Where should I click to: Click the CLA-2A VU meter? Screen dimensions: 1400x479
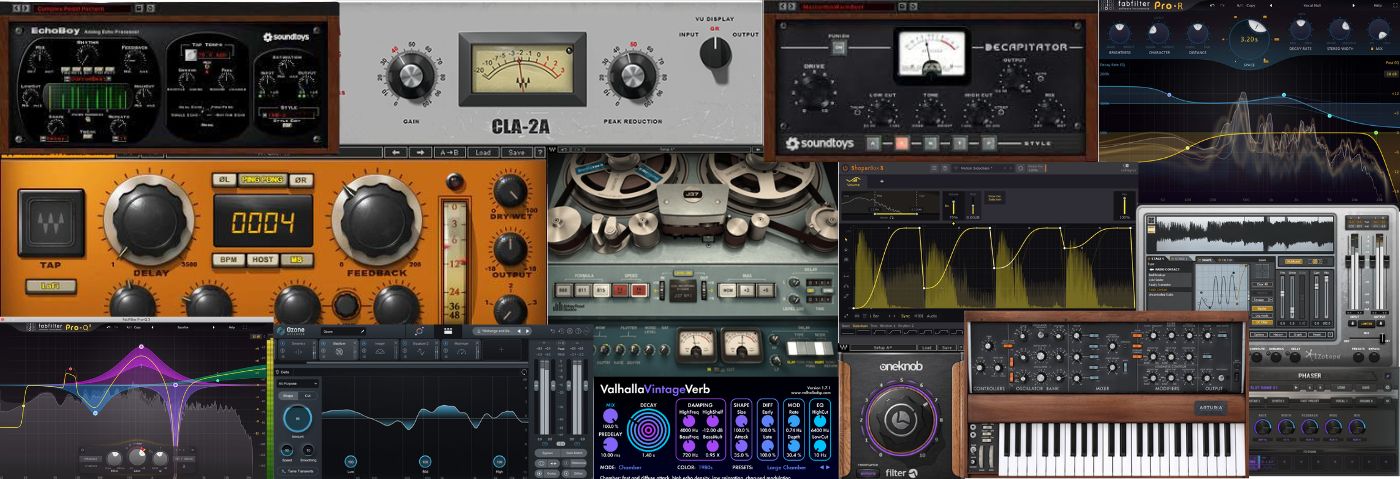522,68
